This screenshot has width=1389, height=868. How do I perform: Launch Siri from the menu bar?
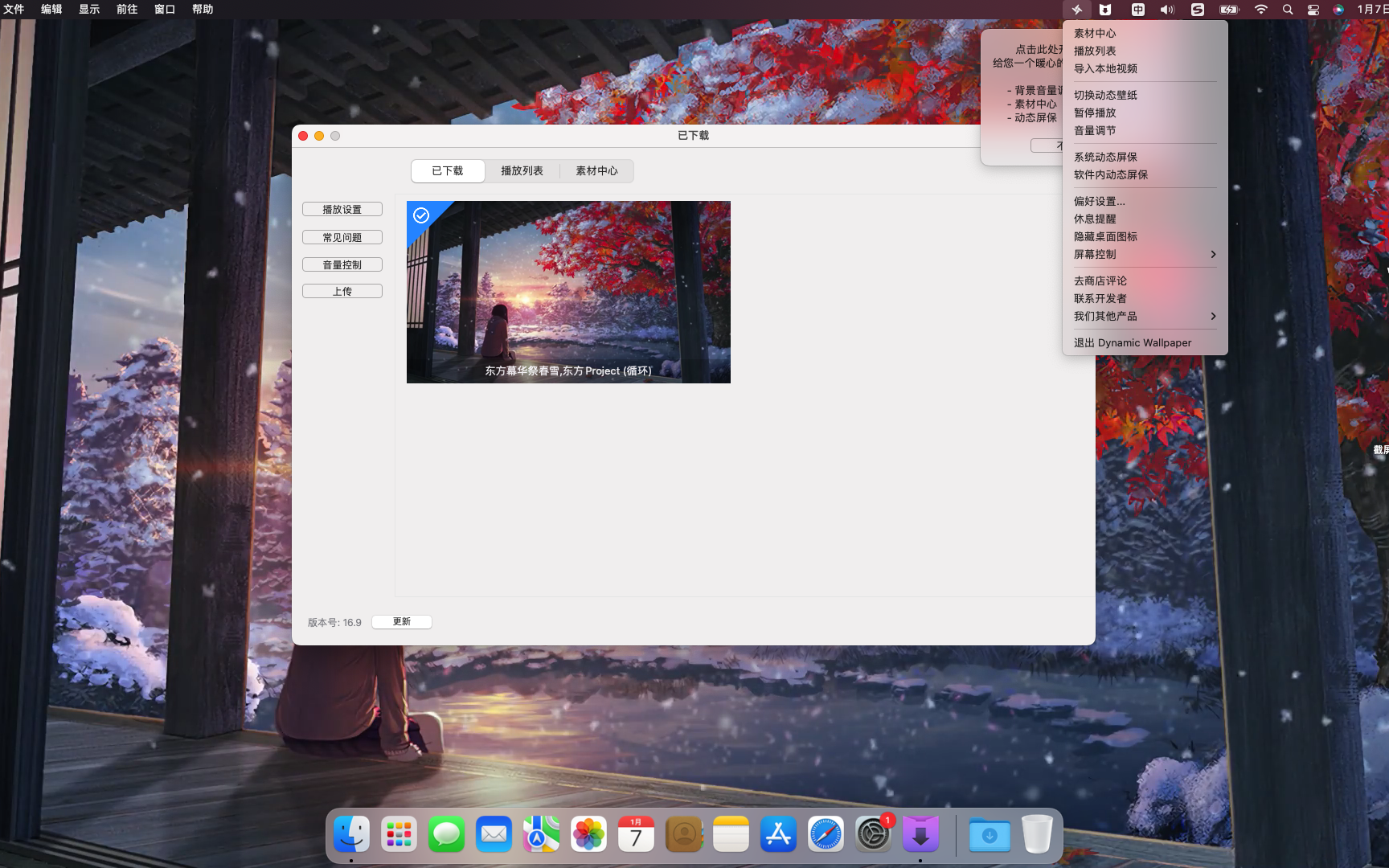tap(1338, 10)
